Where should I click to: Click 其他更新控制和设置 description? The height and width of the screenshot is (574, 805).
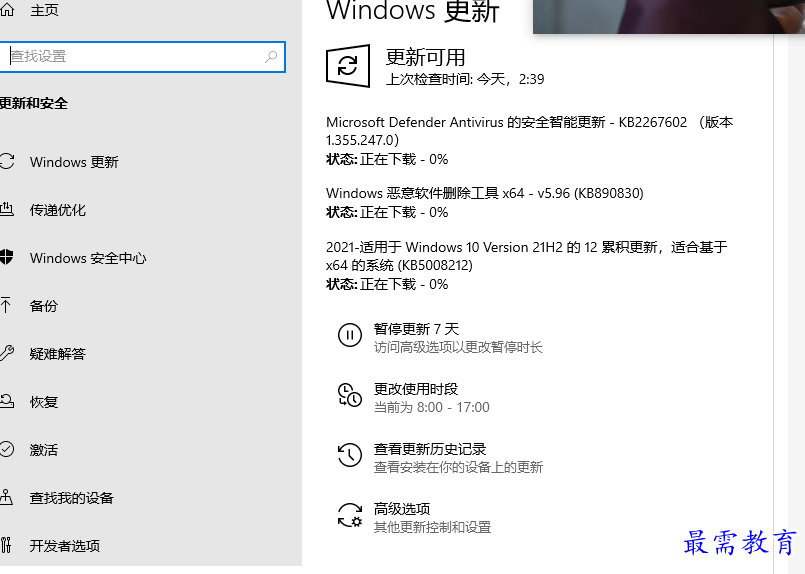coord(432,527)
